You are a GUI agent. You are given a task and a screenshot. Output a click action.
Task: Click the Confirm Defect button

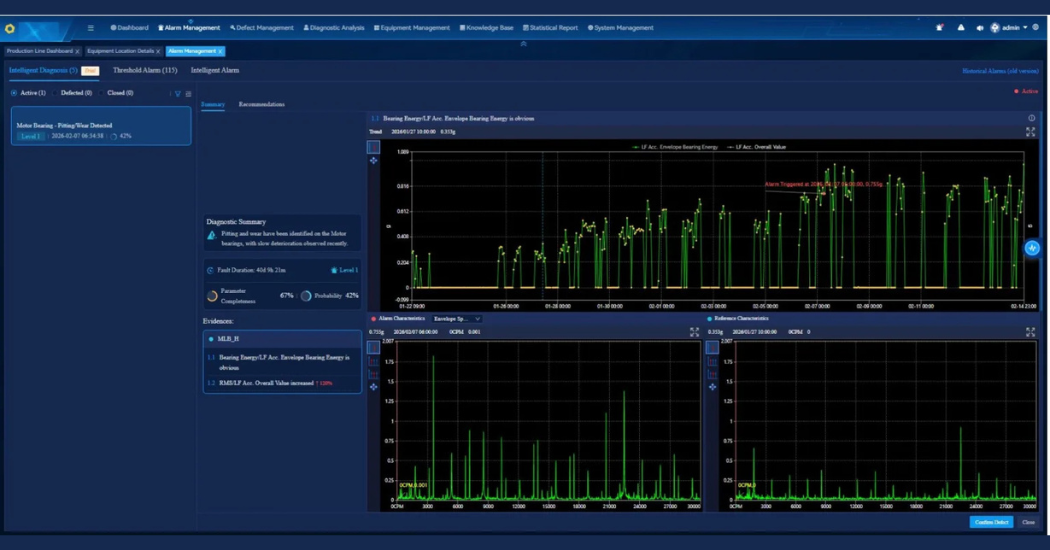(x=990, y=522)
